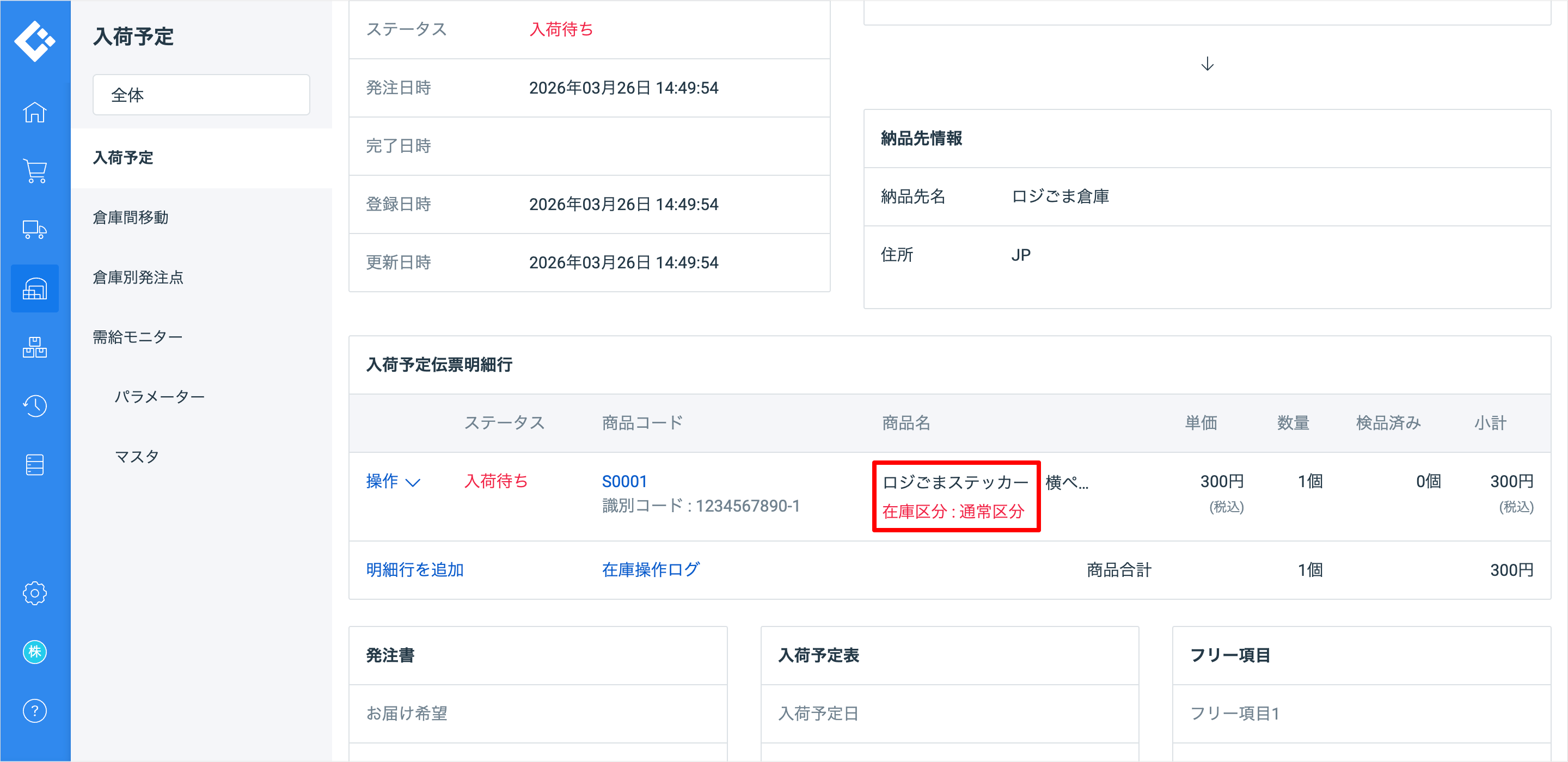Click the logo at top left
Image resolution: width=1568 pixels, height=762 pixels.
35,40
